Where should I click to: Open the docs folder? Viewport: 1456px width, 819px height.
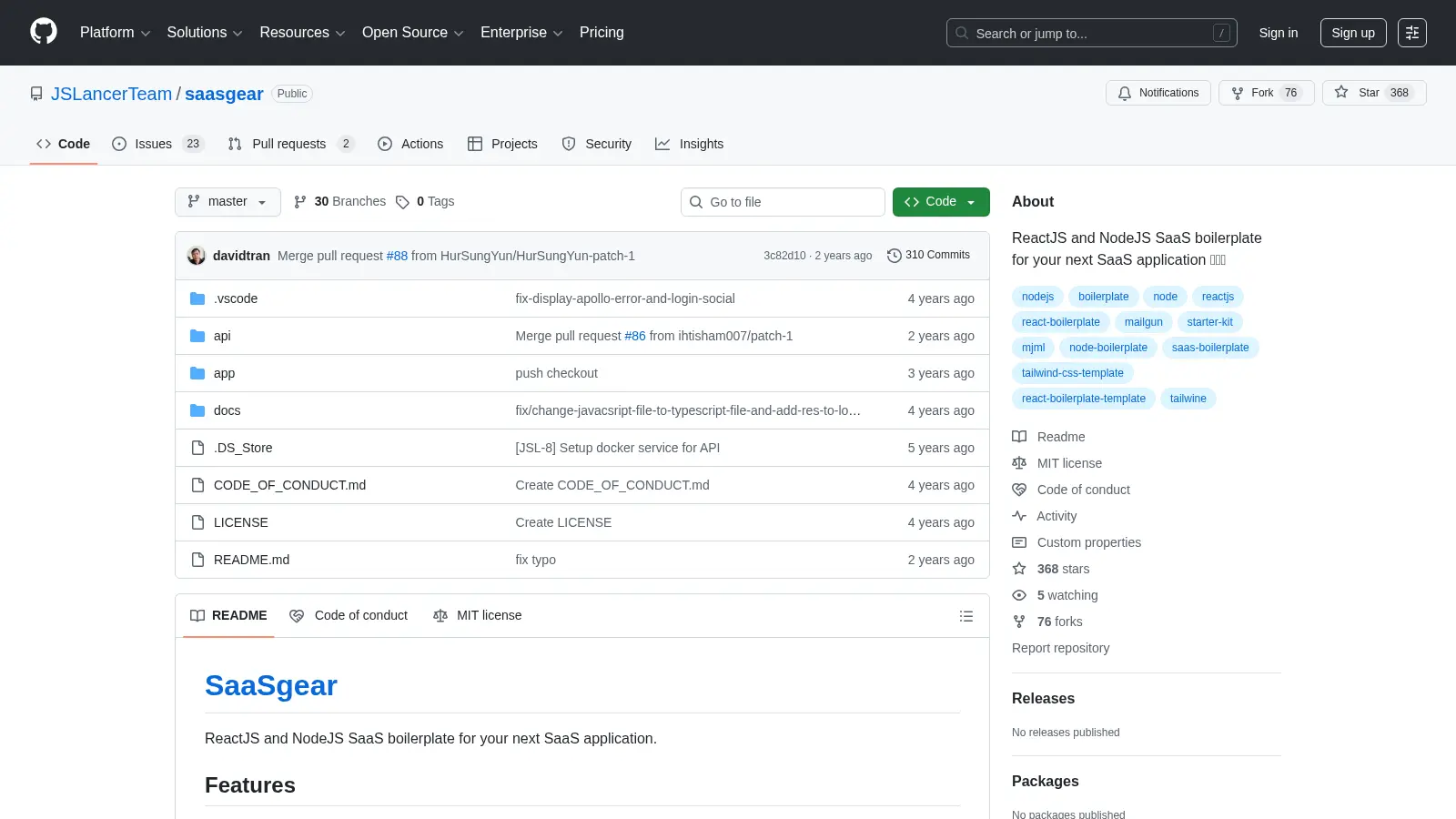(x=227, y=410)
